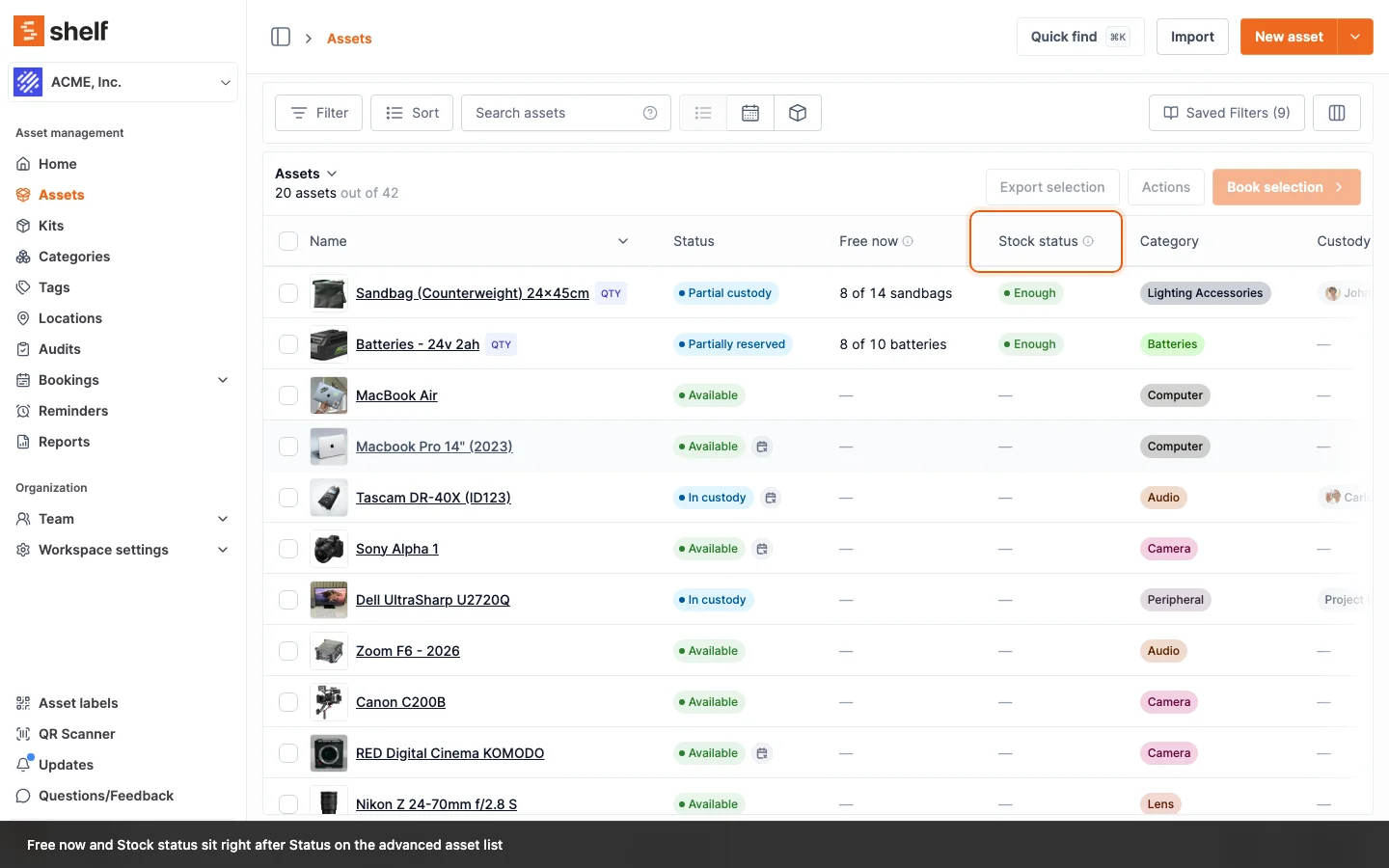
Task: Check the MacBook Air row checkbox
Action: pyautogui.click(x=288, y=395)
